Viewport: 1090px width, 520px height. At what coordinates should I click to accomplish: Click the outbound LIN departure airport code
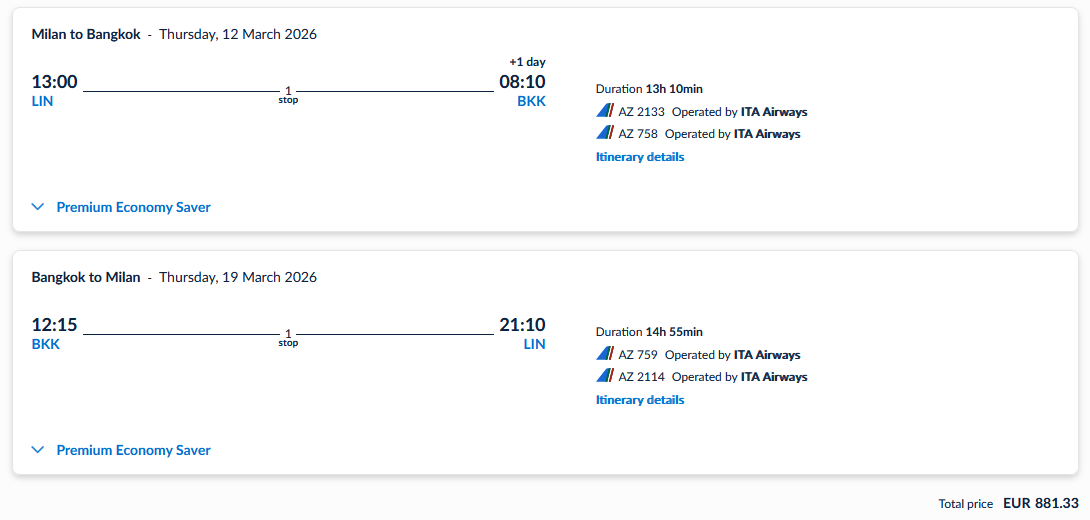tap(42, 101)
